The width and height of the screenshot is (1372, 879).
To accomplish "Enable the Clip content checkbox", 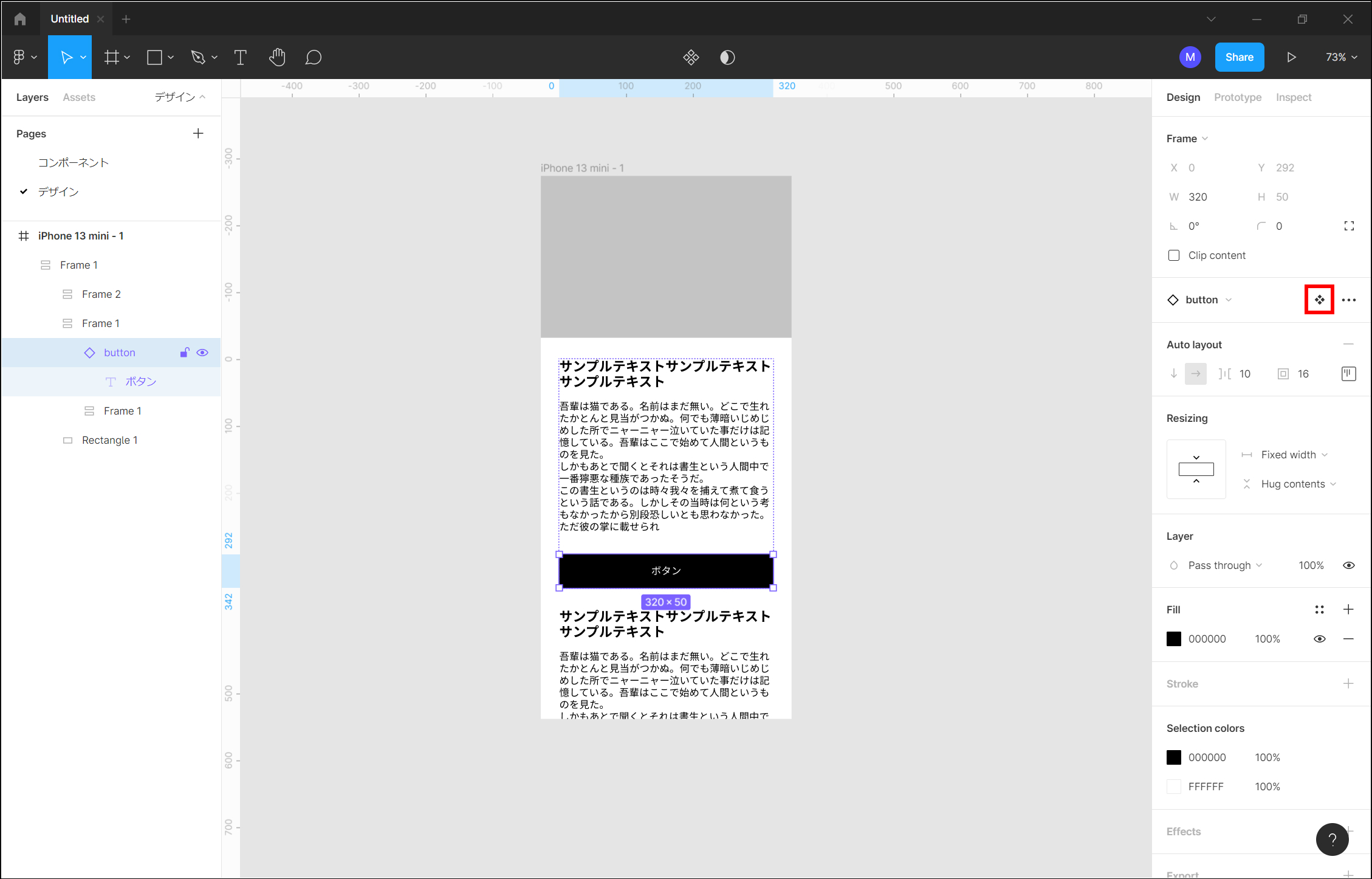I will (1174, 255).
